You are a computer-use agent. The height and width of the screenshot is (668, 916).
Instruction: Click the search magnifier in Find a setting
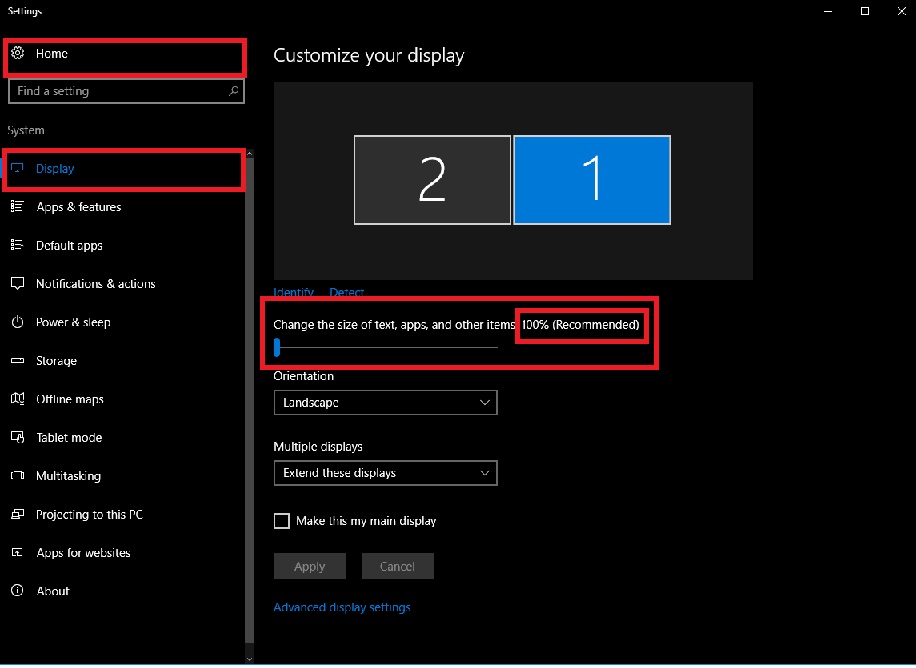[234, 91]
